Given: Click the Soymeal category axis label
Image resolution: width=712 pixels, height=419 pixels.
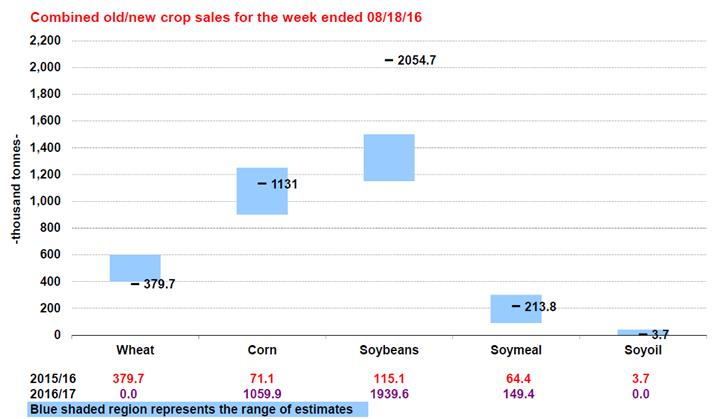Looking at the screenshot, I should pyautogui.click(x=516, y=351).
